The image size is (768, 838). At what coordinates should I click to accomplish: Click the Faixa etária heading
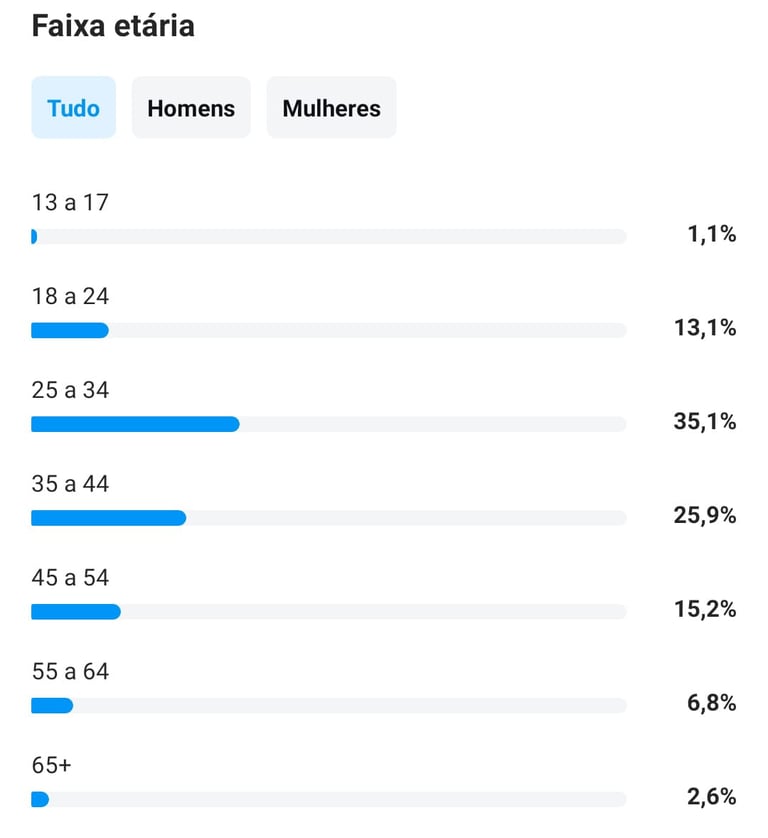click(x=113, y=26)
